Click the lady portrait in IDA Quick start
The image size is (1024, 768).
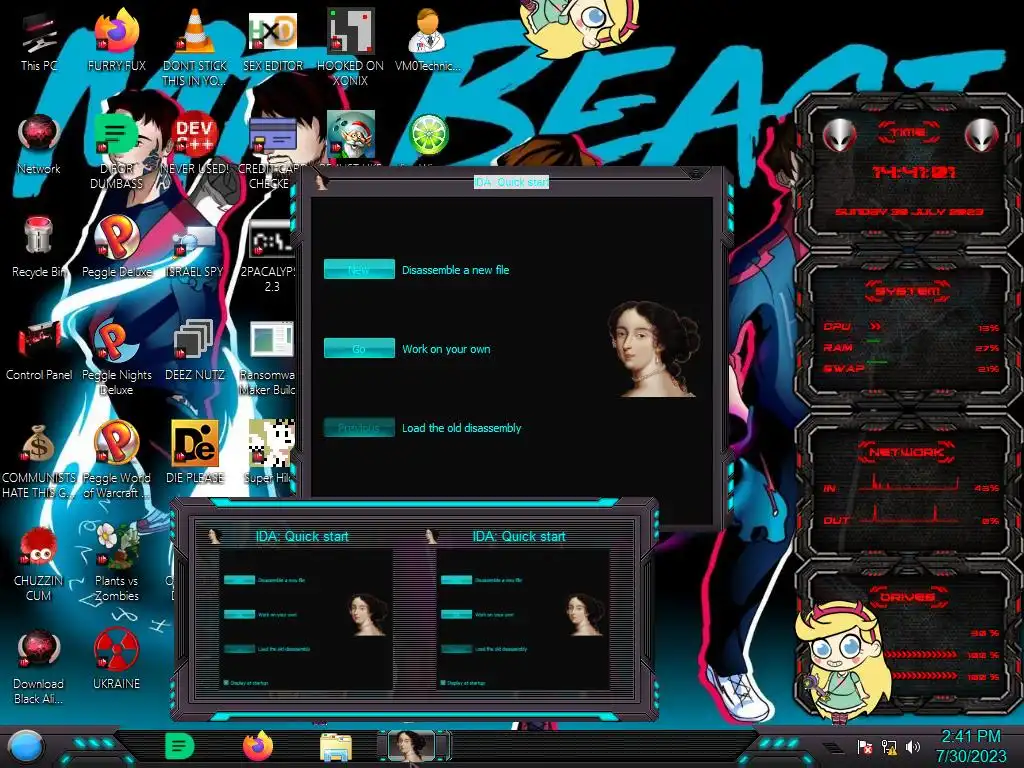coord(653,349)
